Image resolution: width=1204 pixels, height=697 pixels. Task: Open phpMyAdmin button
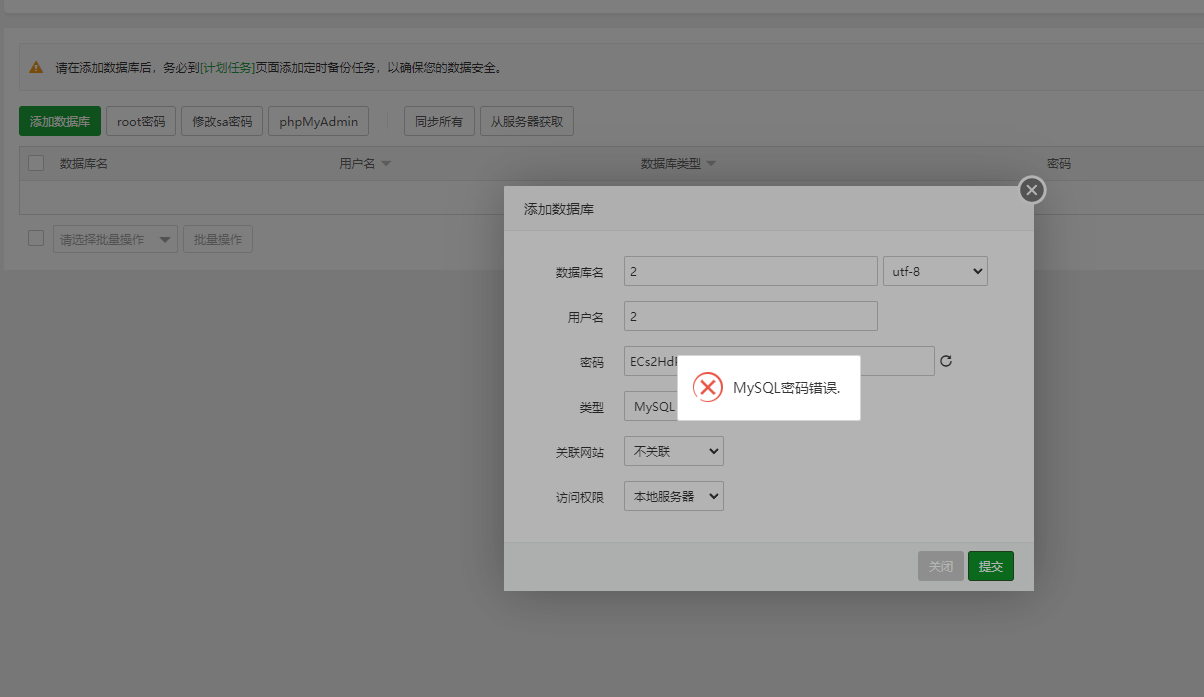319,121
